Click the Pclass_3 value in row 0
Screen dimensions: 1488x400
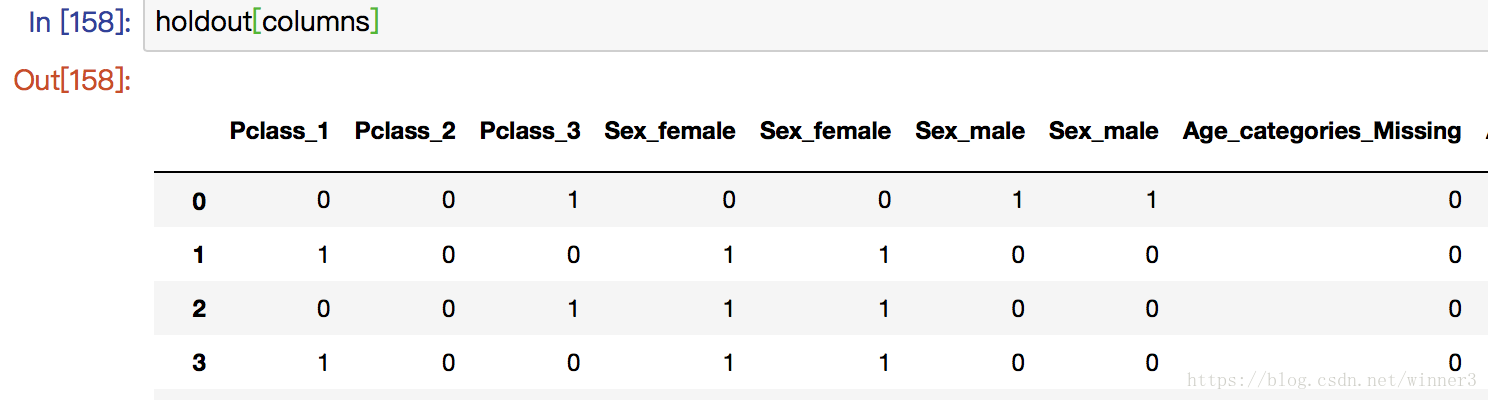click(573, 201)
